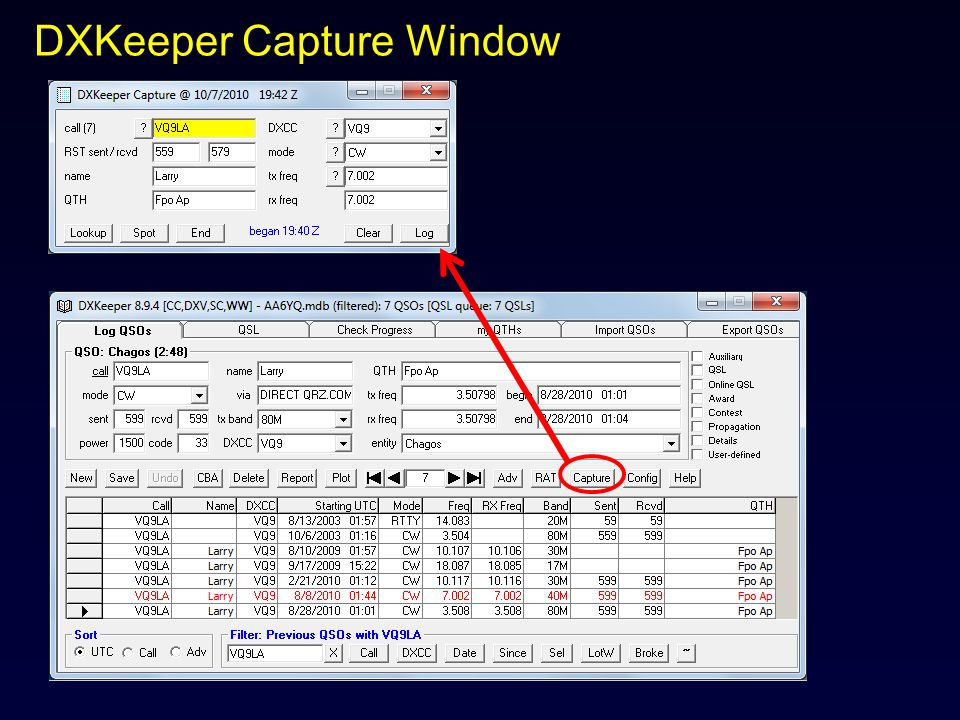Screen dimensions: 960x720
Task: Open the Import QSOs tab
Action: pos(625,330)
